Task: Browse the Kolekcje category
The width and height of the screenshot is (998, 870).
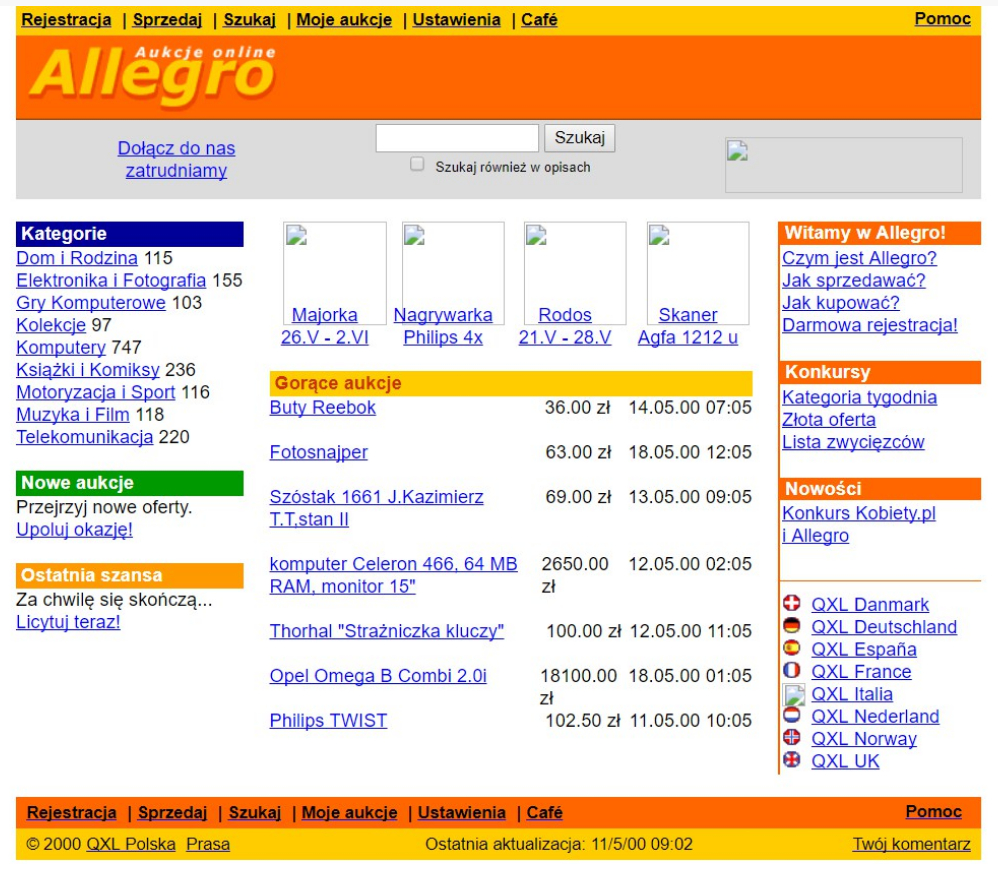Action: [51, 325]
